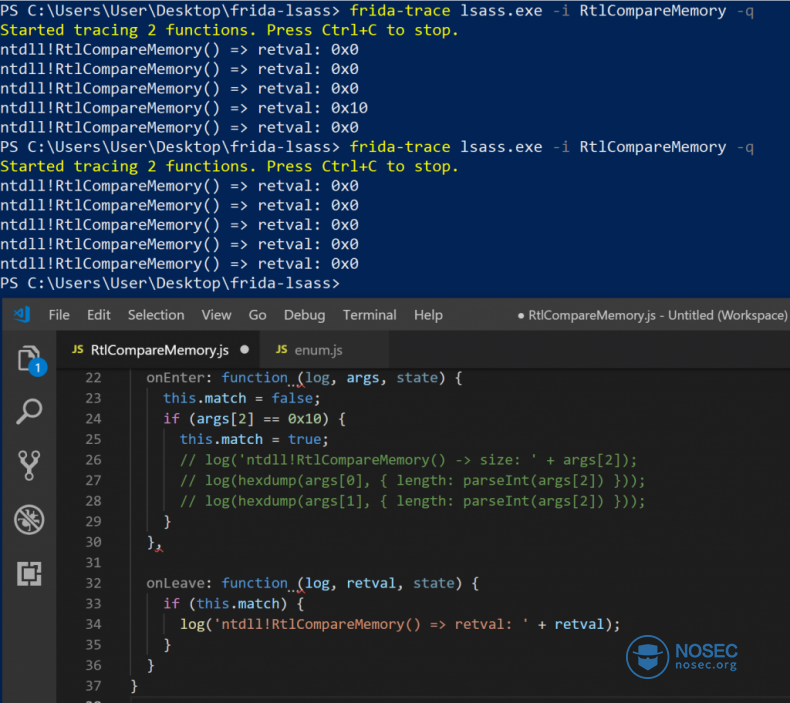Open the Selection menu
Image resolution: width=790 pixels, height=703 pixels.
pyautogui.click(x=156, y=315)
